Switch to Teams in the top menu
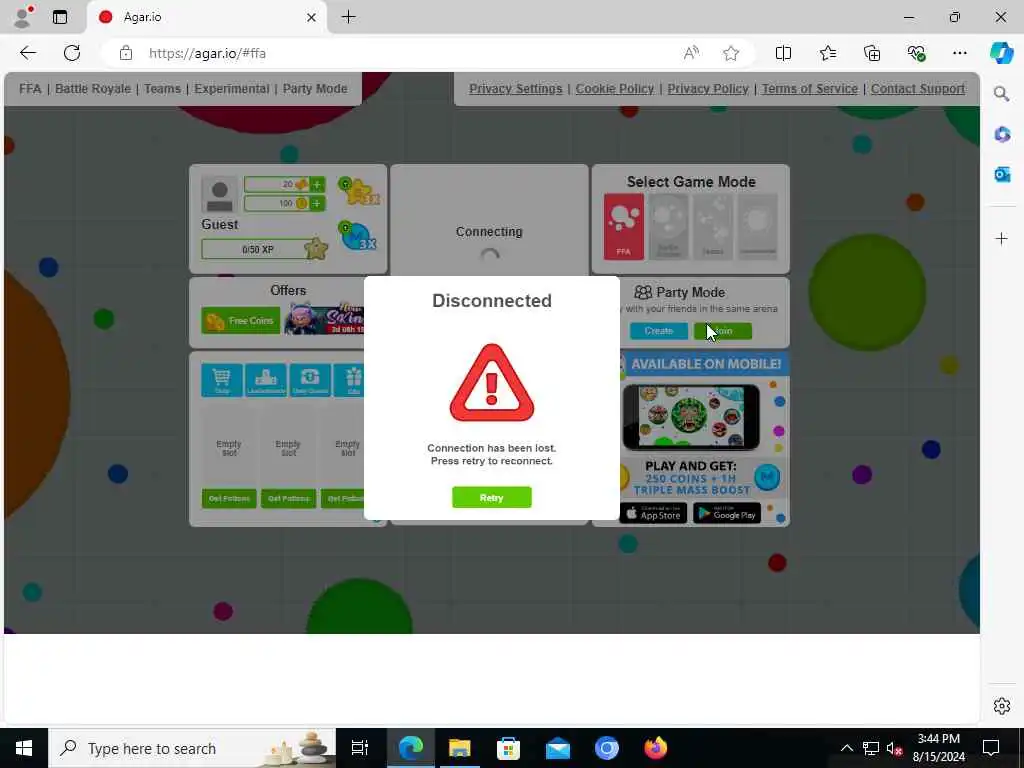The image size is (1024, 768). point(162,89)
